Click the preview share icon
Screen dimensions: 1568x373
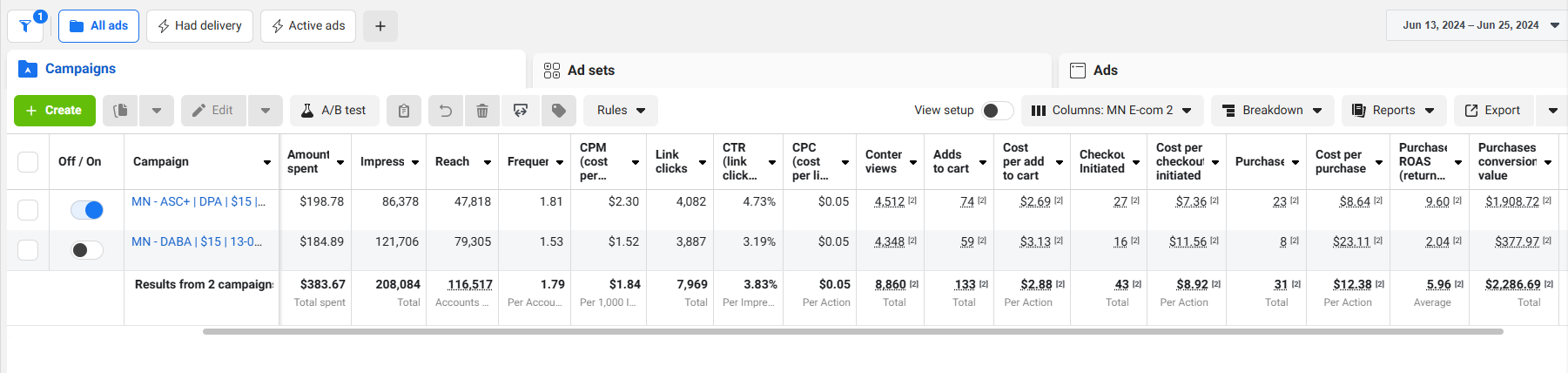tap(521, 111)
